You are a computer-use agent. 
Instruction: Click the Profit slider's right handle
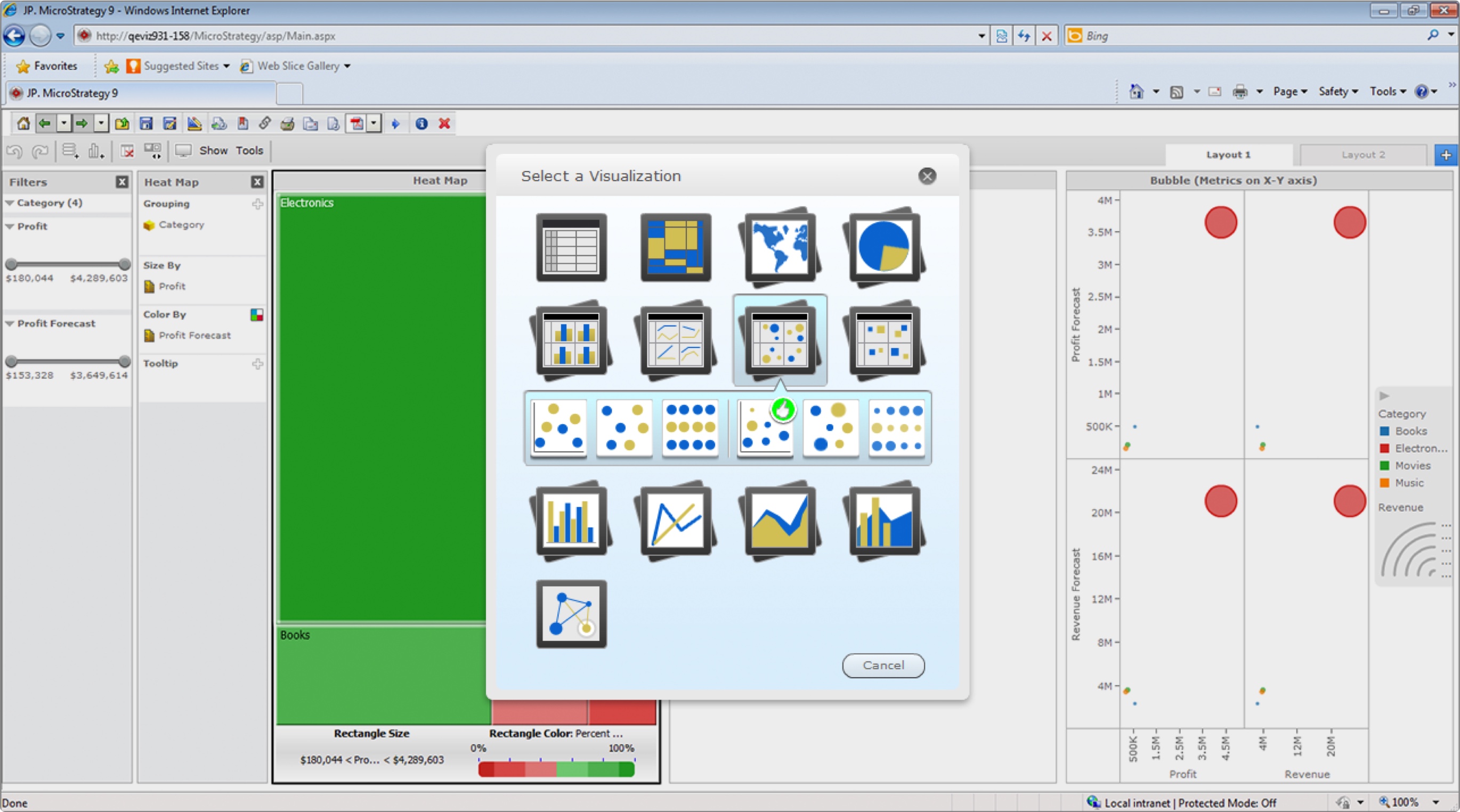(x=125, y=264)
